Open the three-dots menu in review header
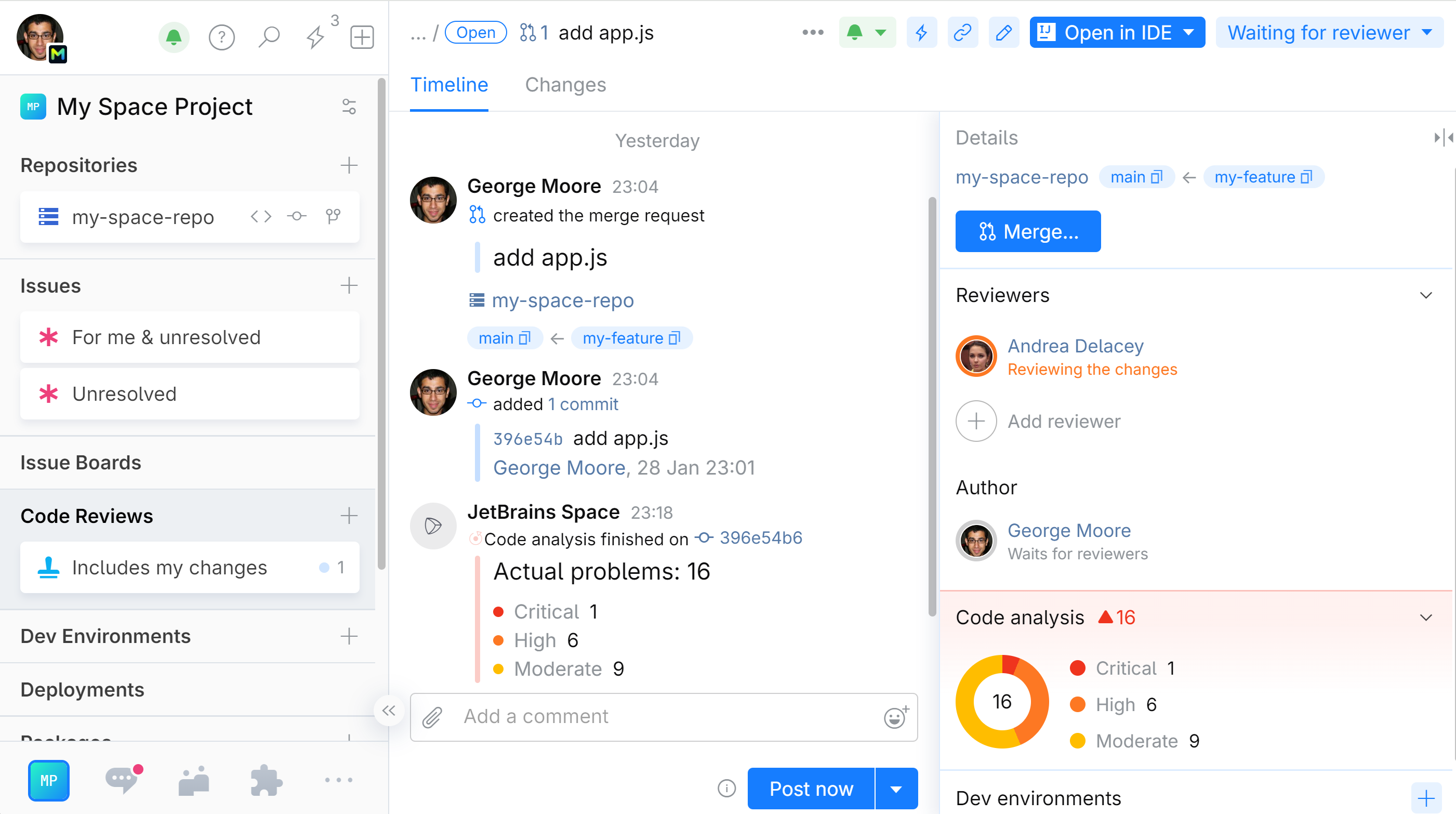The width and height of the screenshot is (1456, 814). click(x=813, y=32)
